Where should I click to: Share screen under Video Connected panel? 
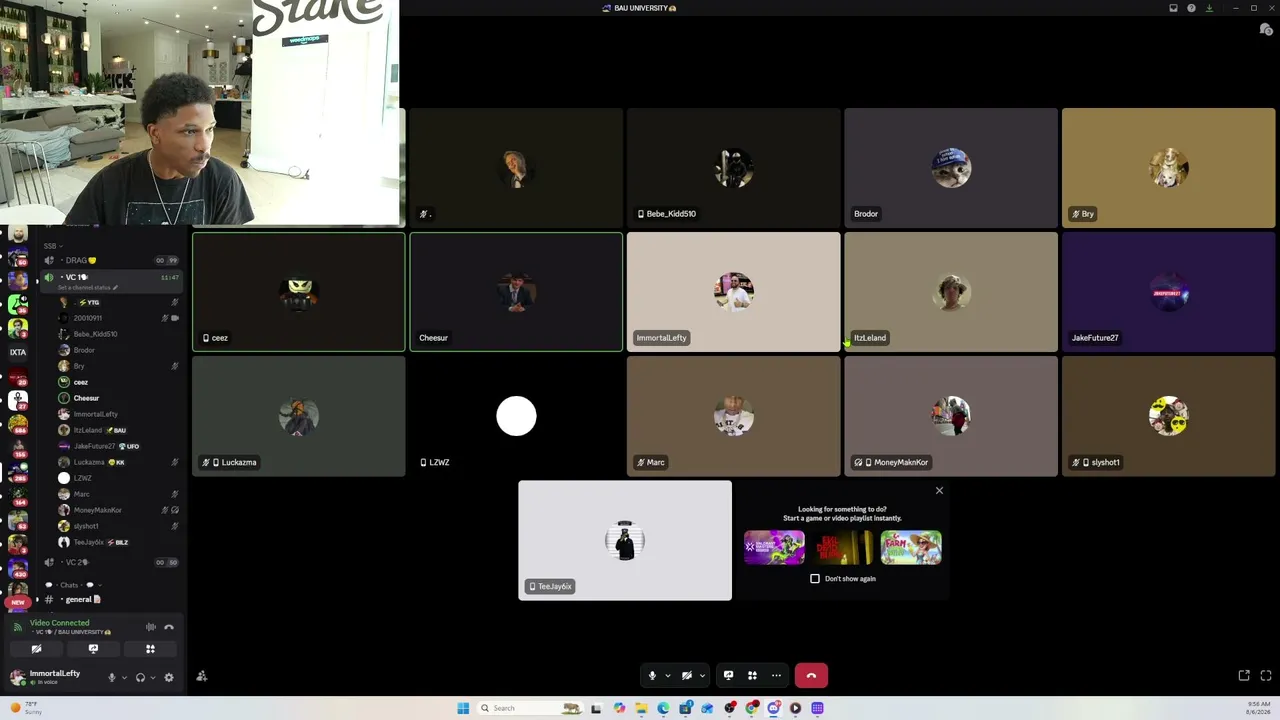pos(93,649)
